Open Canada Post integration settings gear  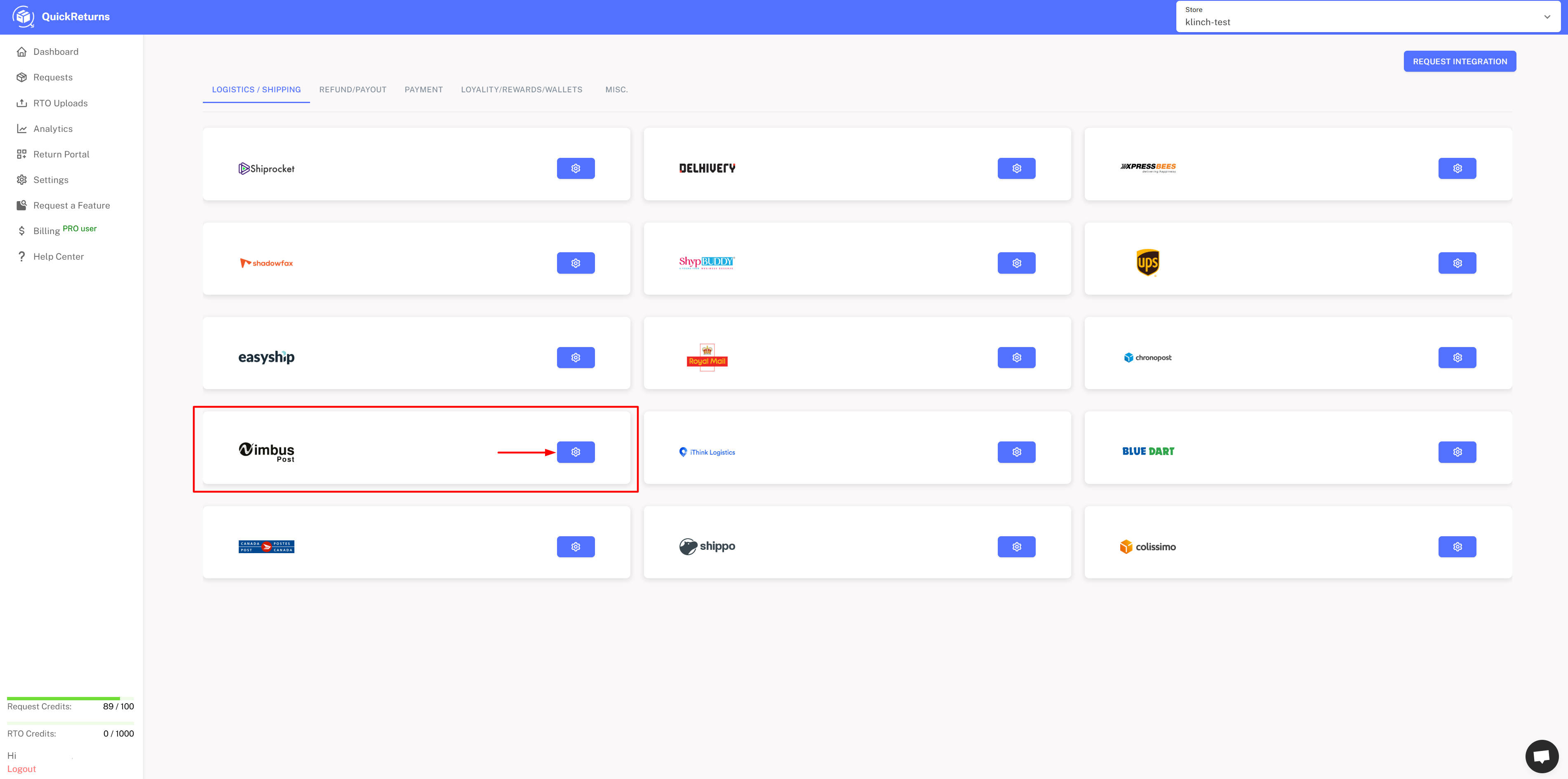(575, 547)
